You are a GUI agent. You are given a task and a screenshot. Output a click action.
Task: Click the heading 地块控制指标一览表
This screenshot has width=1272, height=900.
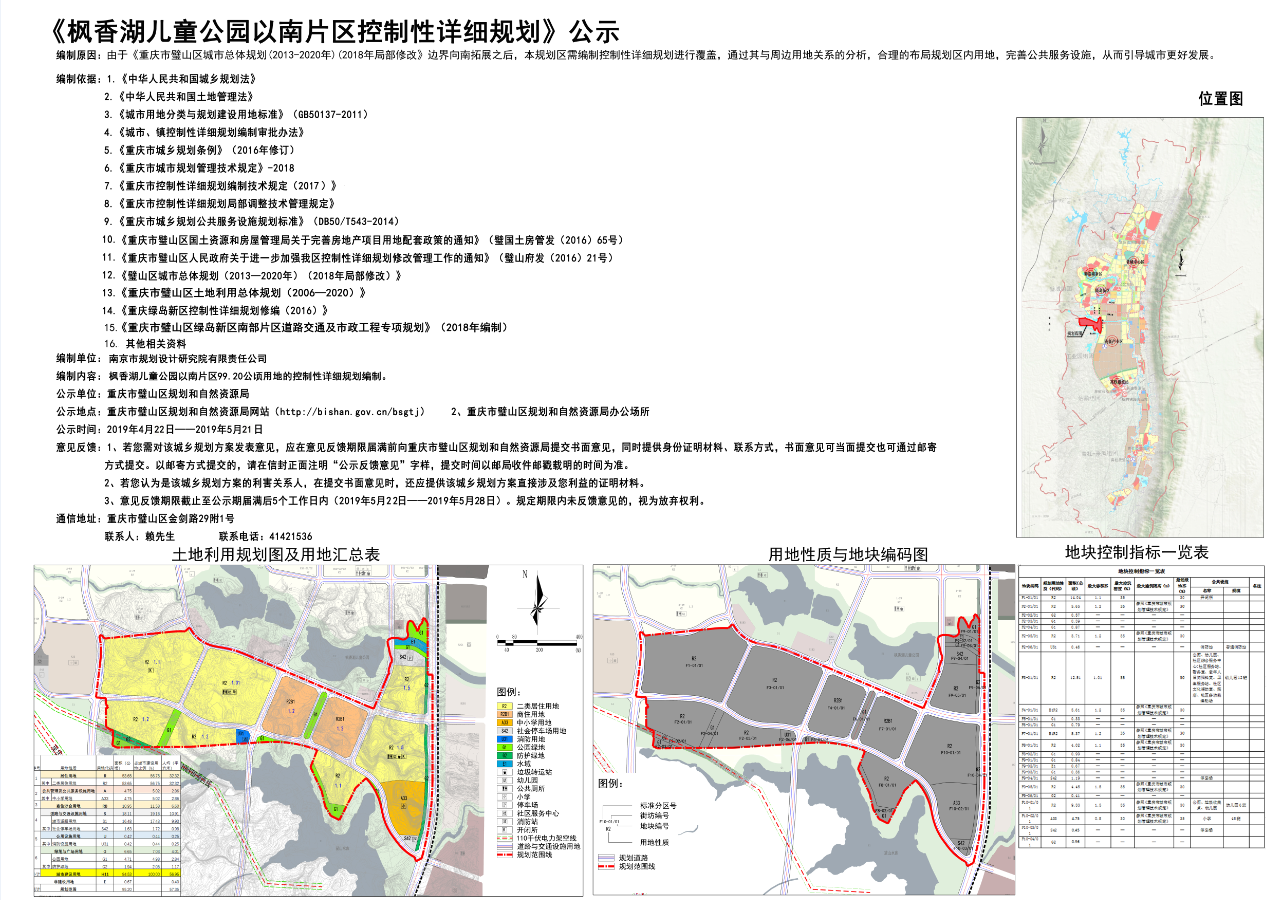[x=1137, y=552]
